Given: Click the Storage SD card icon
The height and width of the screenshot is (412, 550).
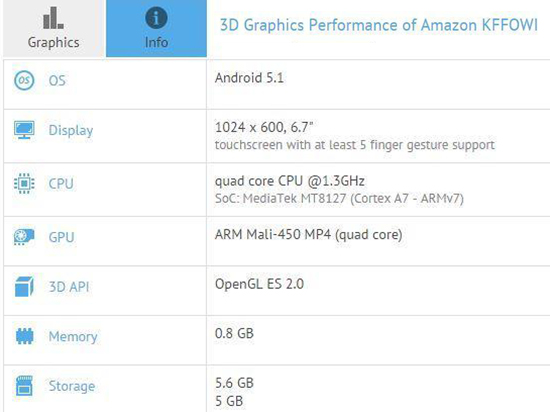Looking at the screenshot, I should (x=24, y=386).
